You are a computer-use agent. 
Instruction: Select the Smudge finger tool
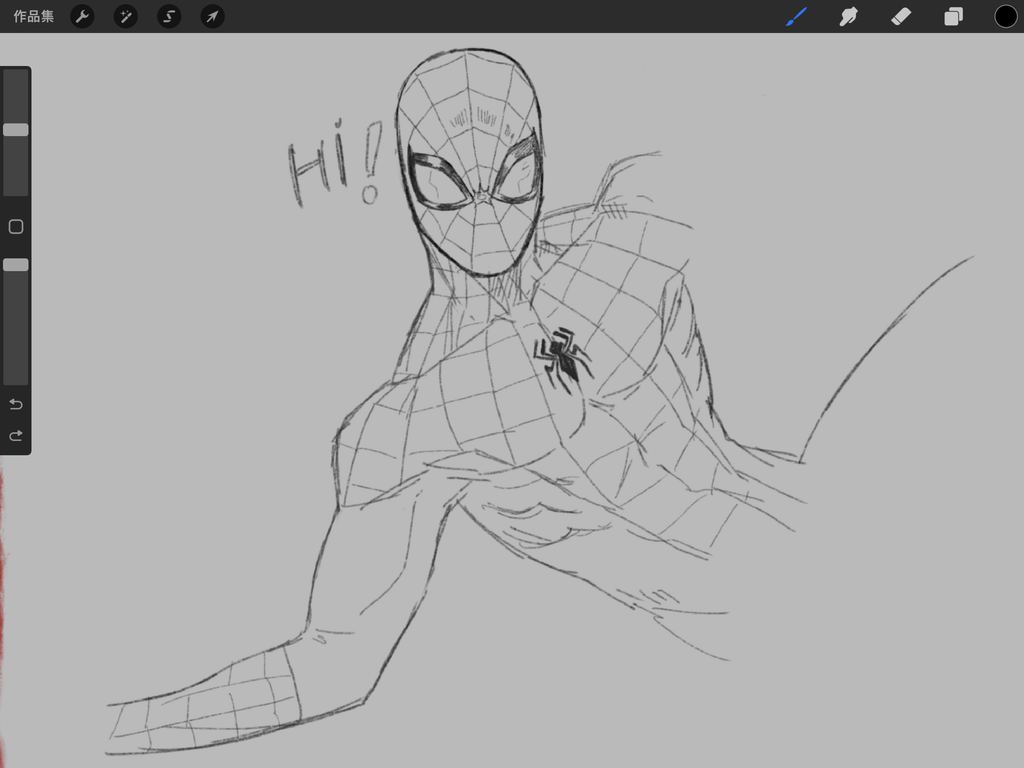pos(848,16)
